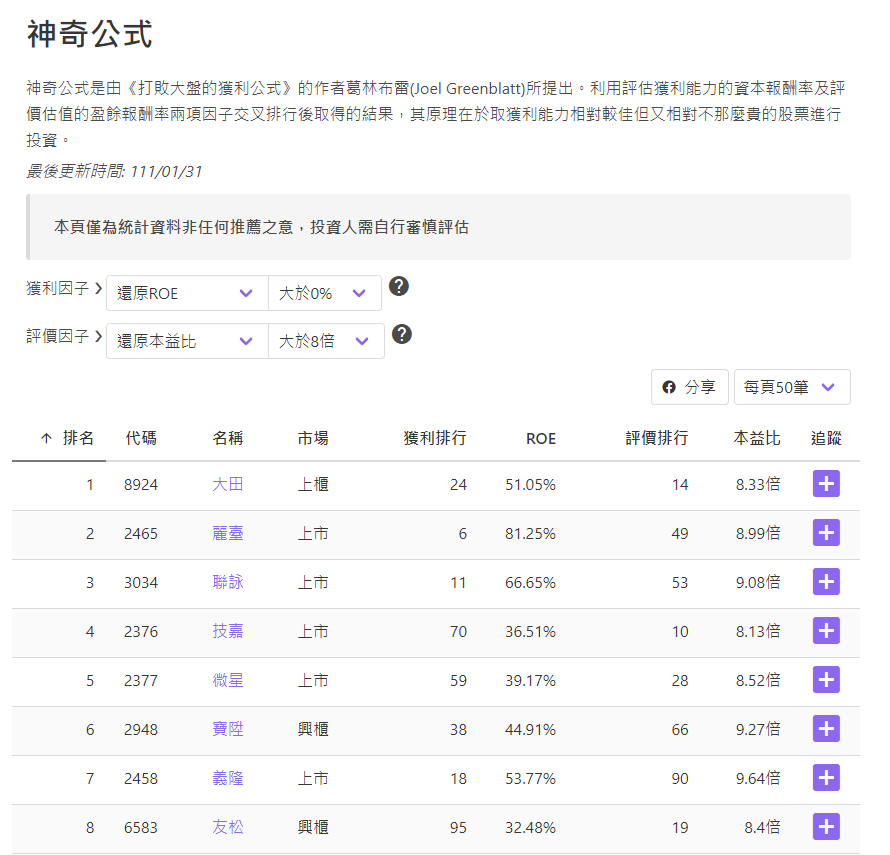Image resolution: width=890 pixels, height=855 pixels.
Task: Click stock code cell 2948
Action: click(x=141, y=730)
